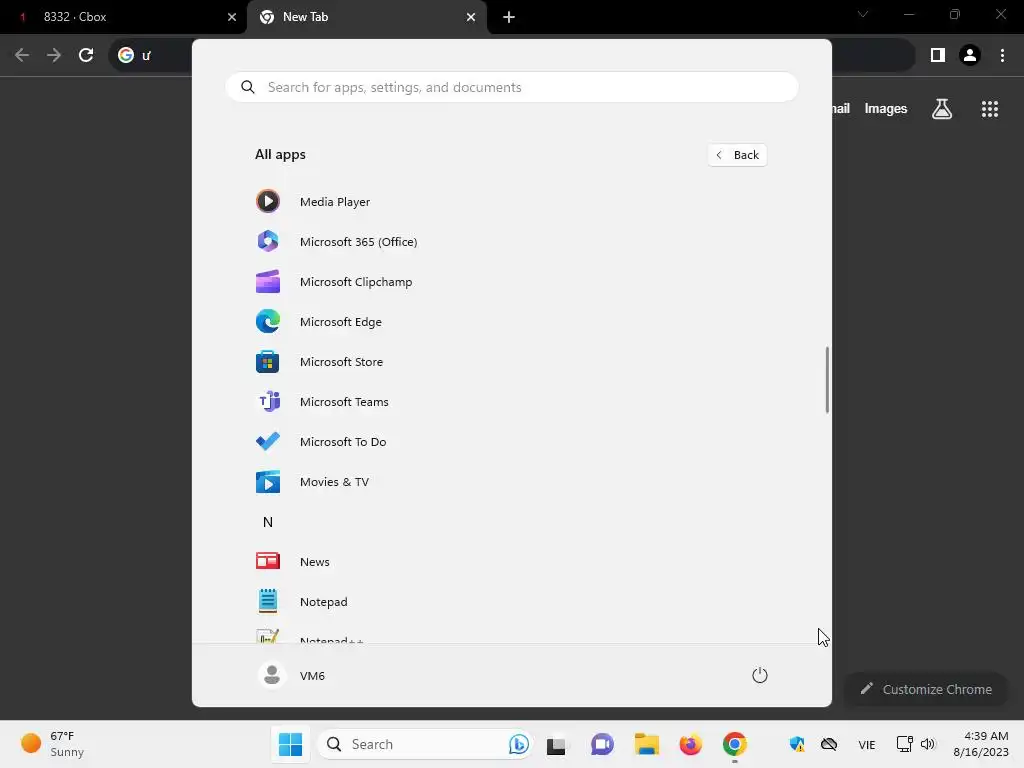1024x768 pixels.
Task: Launch Microsoft Edge icon in list
Action: (x=268, y=321)
